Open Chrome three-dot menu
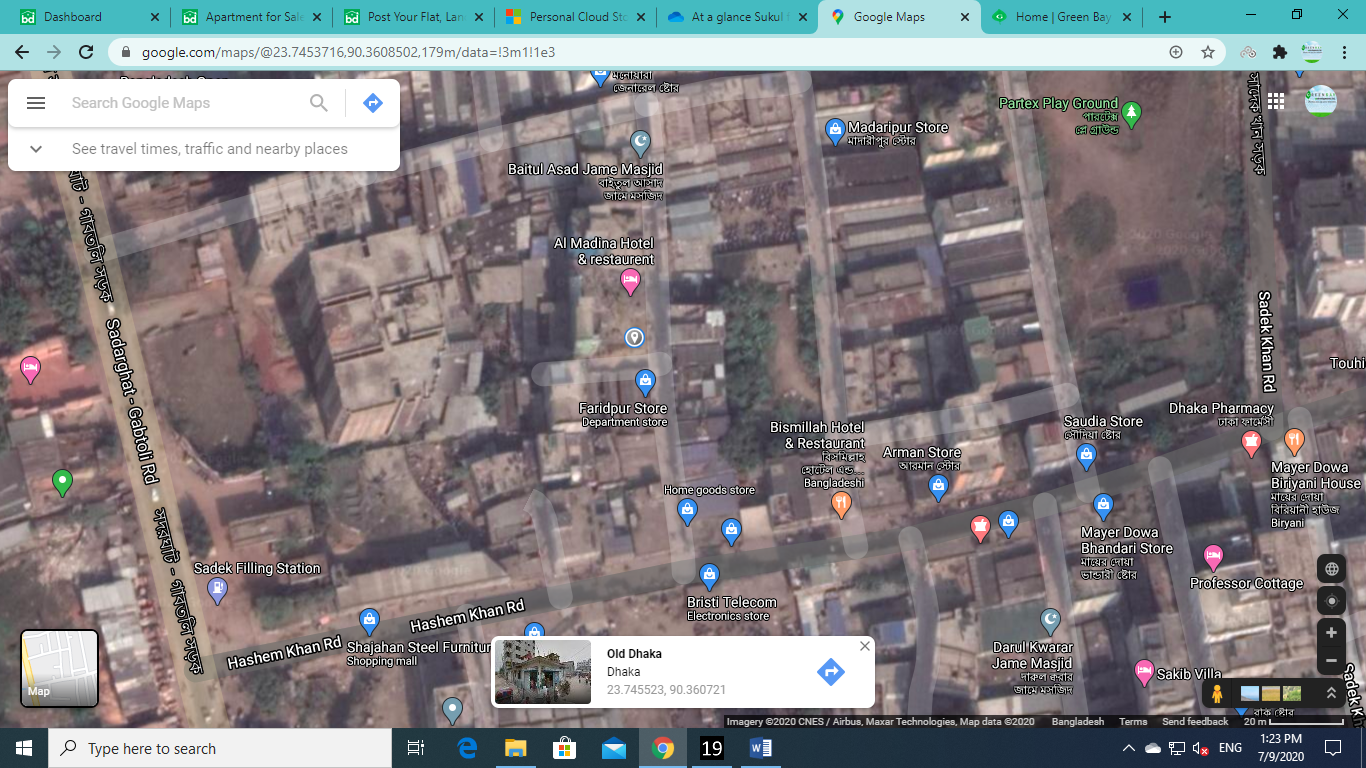Image resolution: width=1366 pixels, height=768 pixels. point(1346,52)
